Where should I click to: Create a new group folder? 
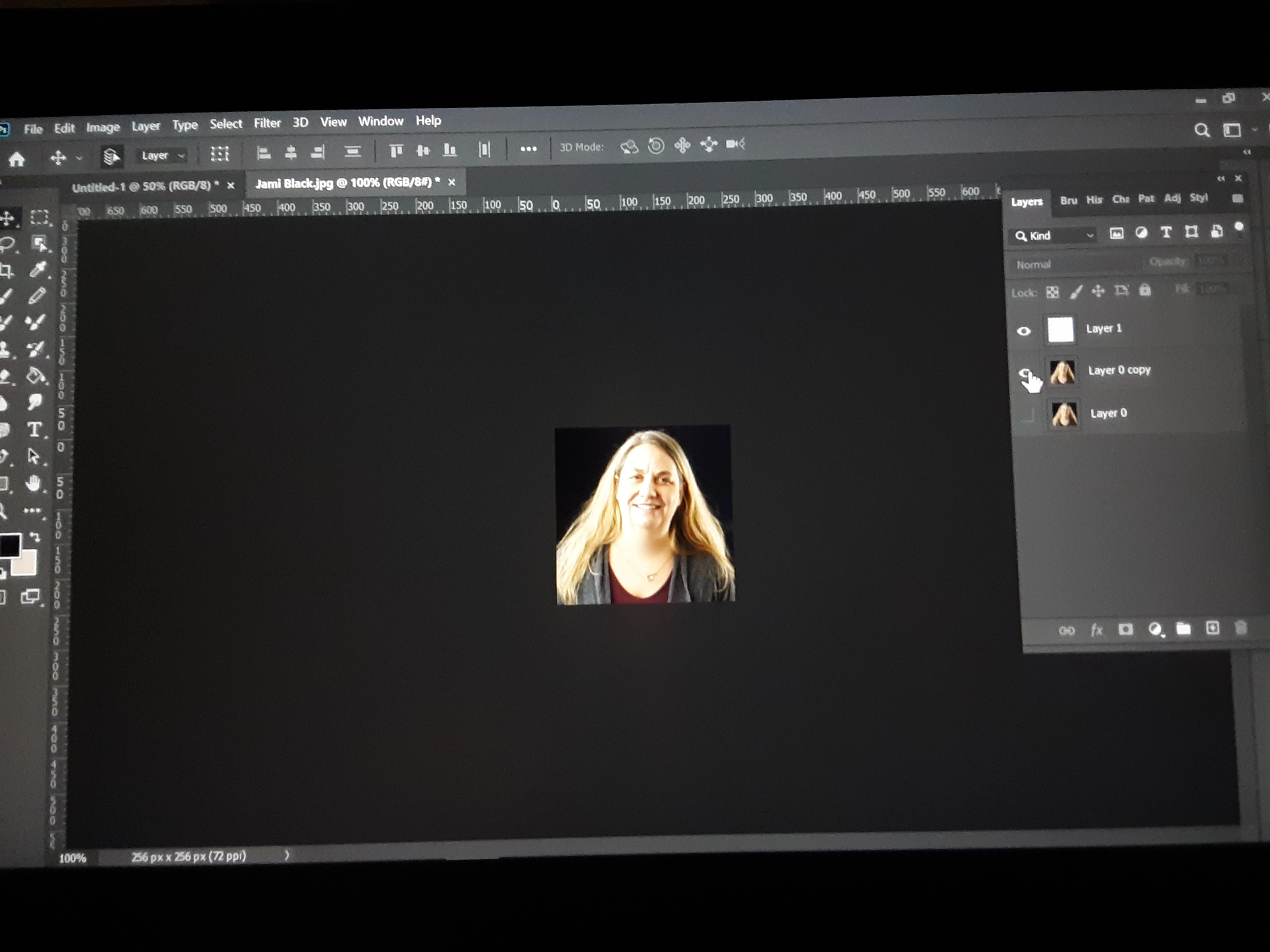[x=1183, y=628]
